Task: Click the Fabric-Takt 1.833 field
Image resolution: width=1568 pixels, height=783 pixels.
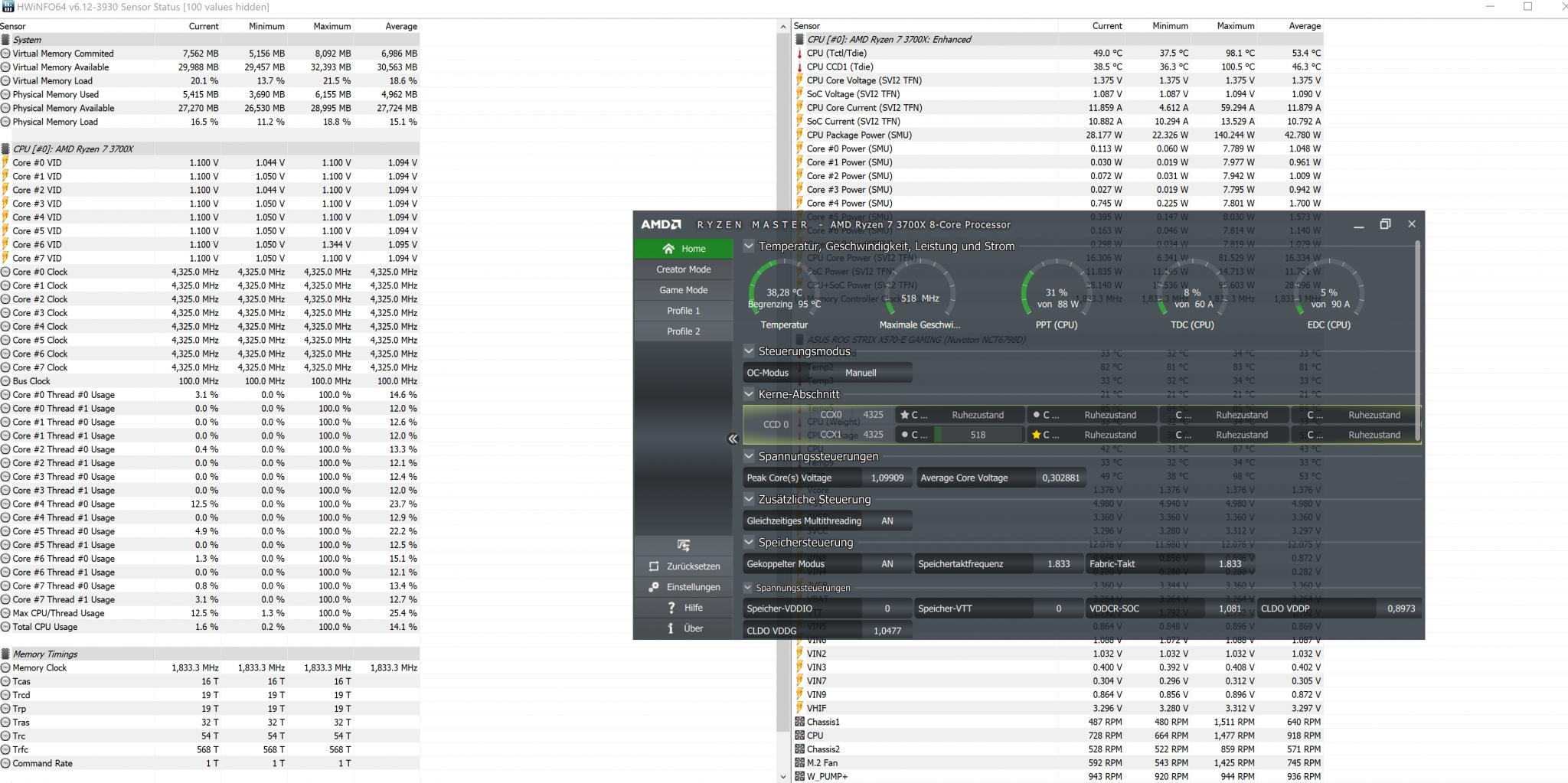Action: coord(1171,564)
